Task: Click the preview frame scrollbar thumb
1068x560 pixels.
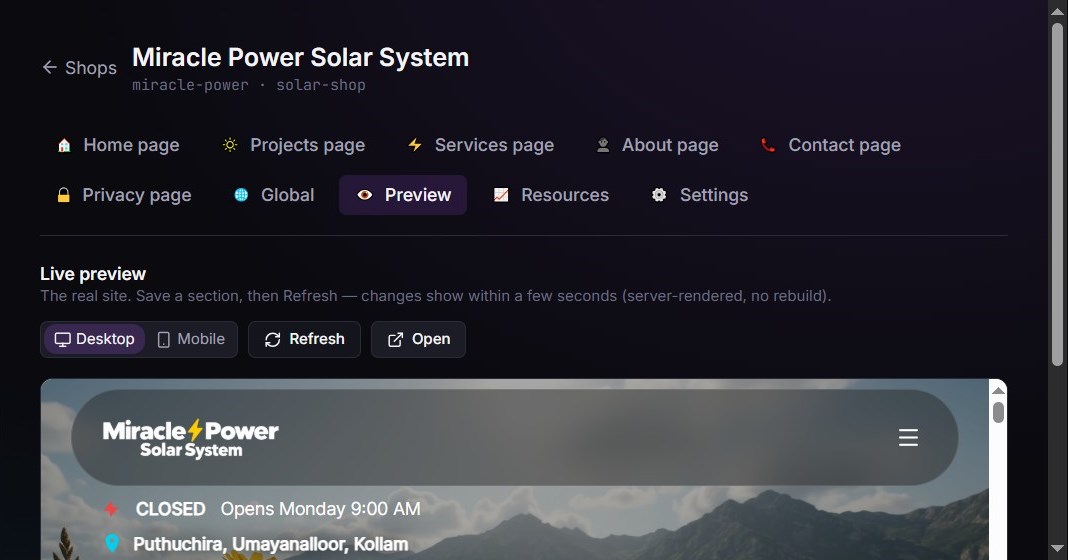Action: point(998,412)
